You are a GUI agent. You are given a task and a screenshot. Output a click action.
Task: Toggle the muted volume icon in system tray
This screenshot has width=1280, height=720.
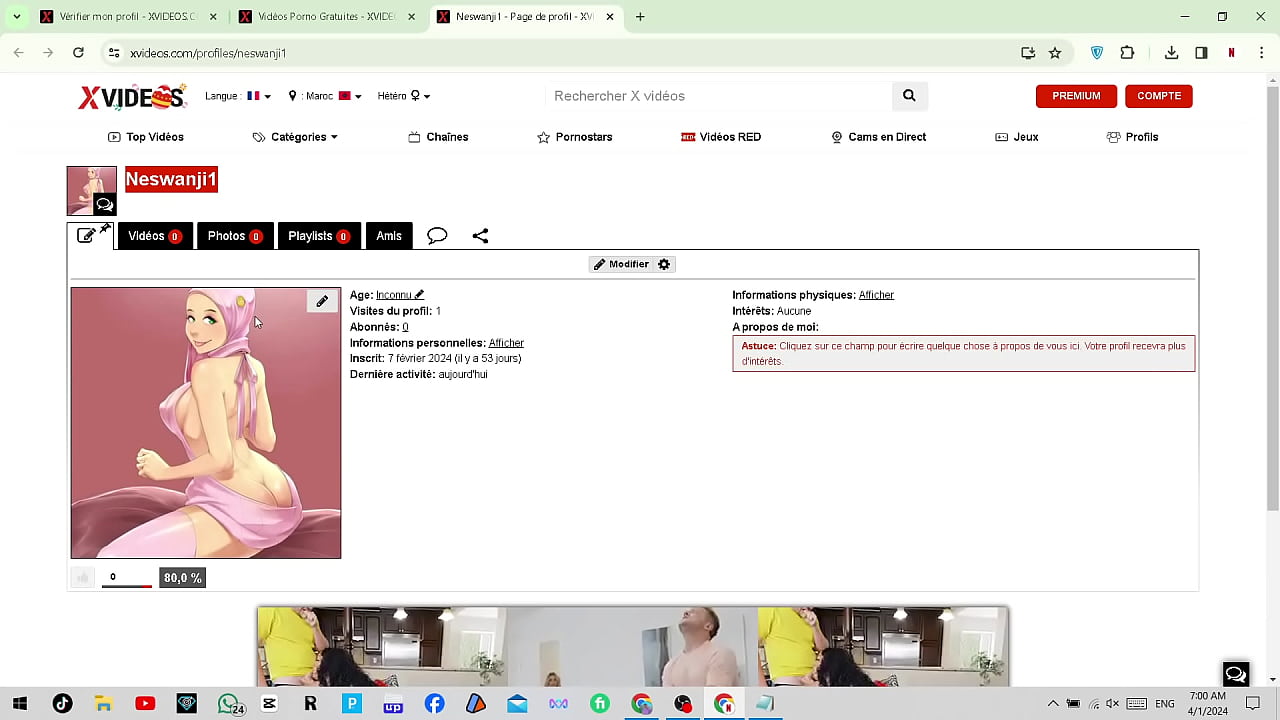pos(1112,704)
